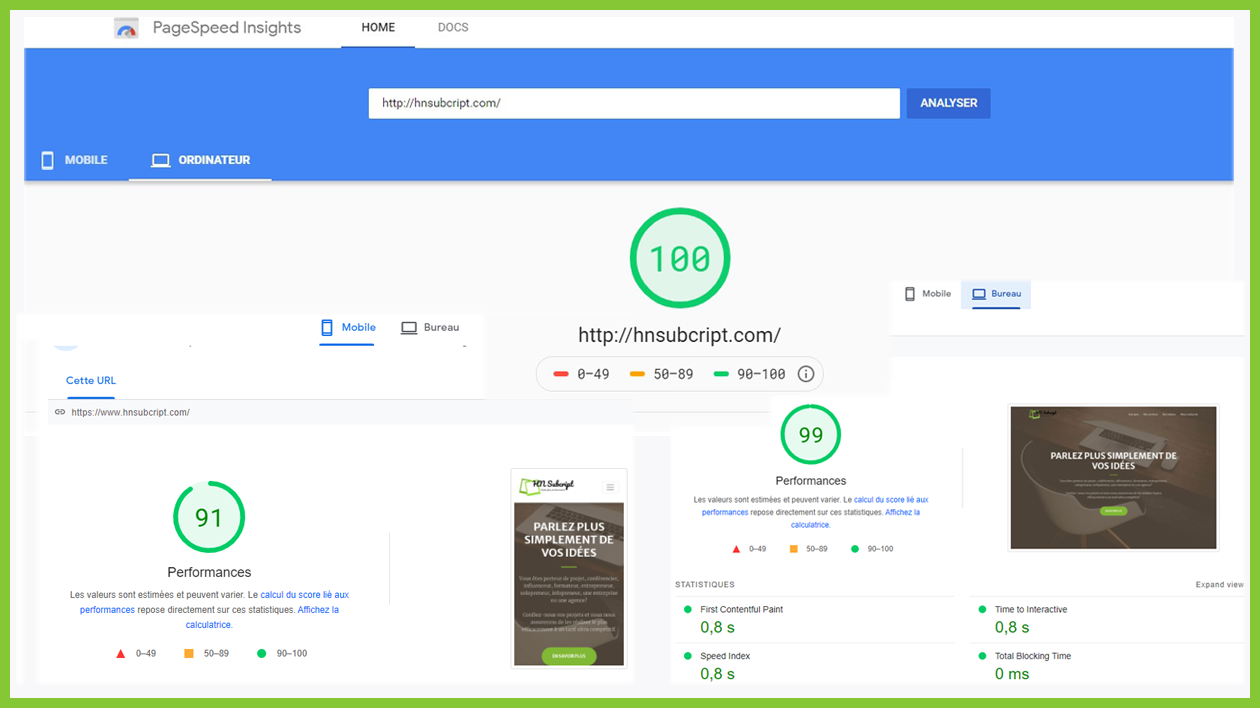Click the "0,8 s" value under Speed Index
1260x708 pixels.
[x=718, y=674]
